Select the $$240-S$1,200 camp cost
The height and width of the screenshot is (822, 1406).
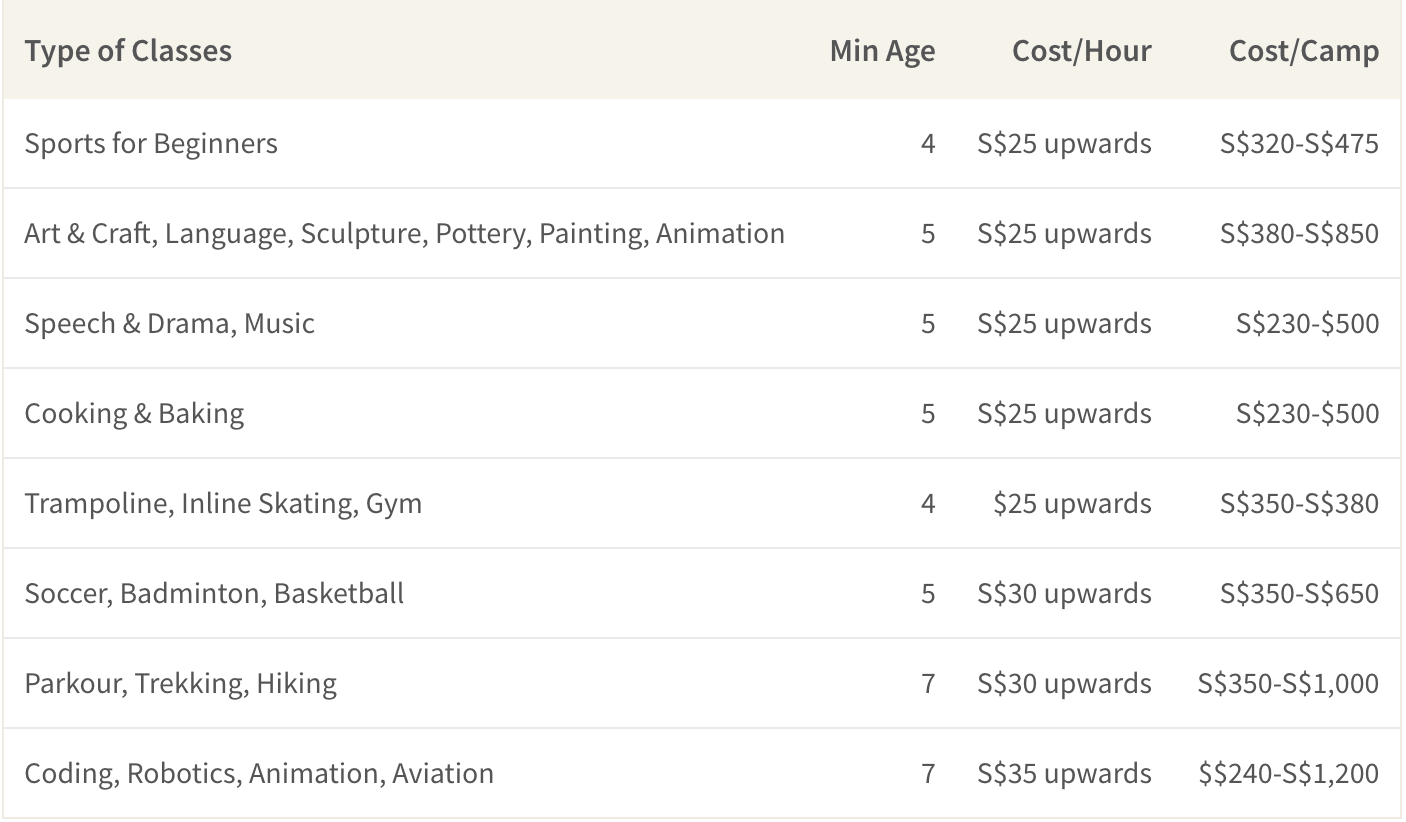coord(1288,773)
